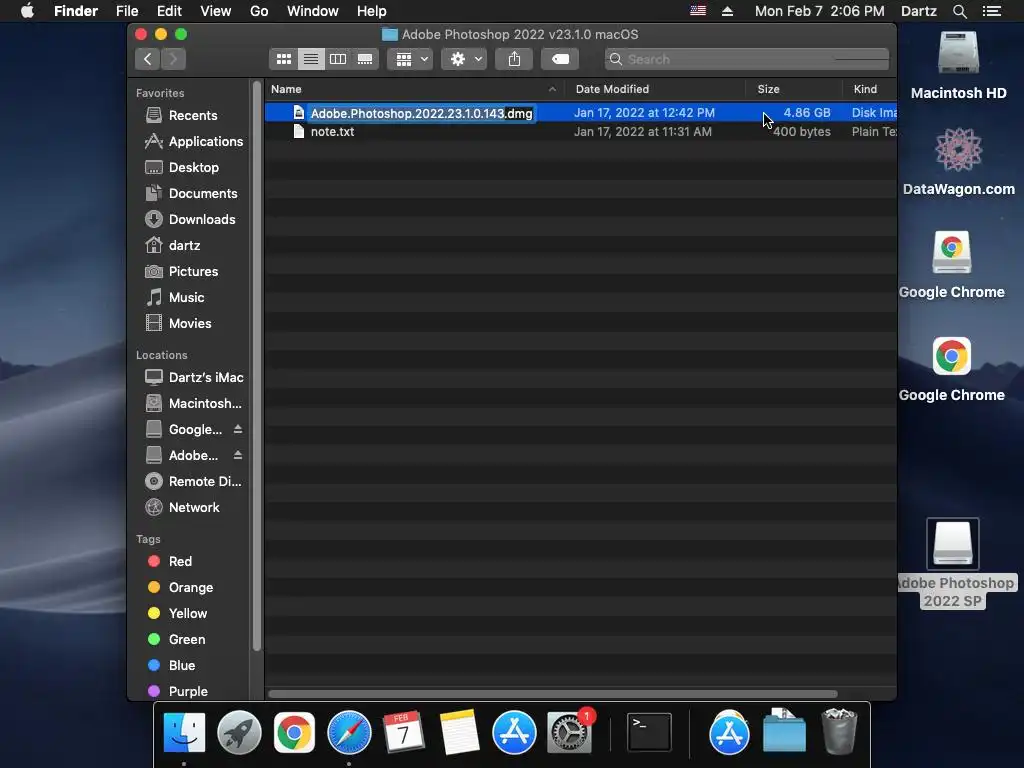Filter by the Orange tag
Viewport: 1024px width, 768px height.
tap(180, 588)
